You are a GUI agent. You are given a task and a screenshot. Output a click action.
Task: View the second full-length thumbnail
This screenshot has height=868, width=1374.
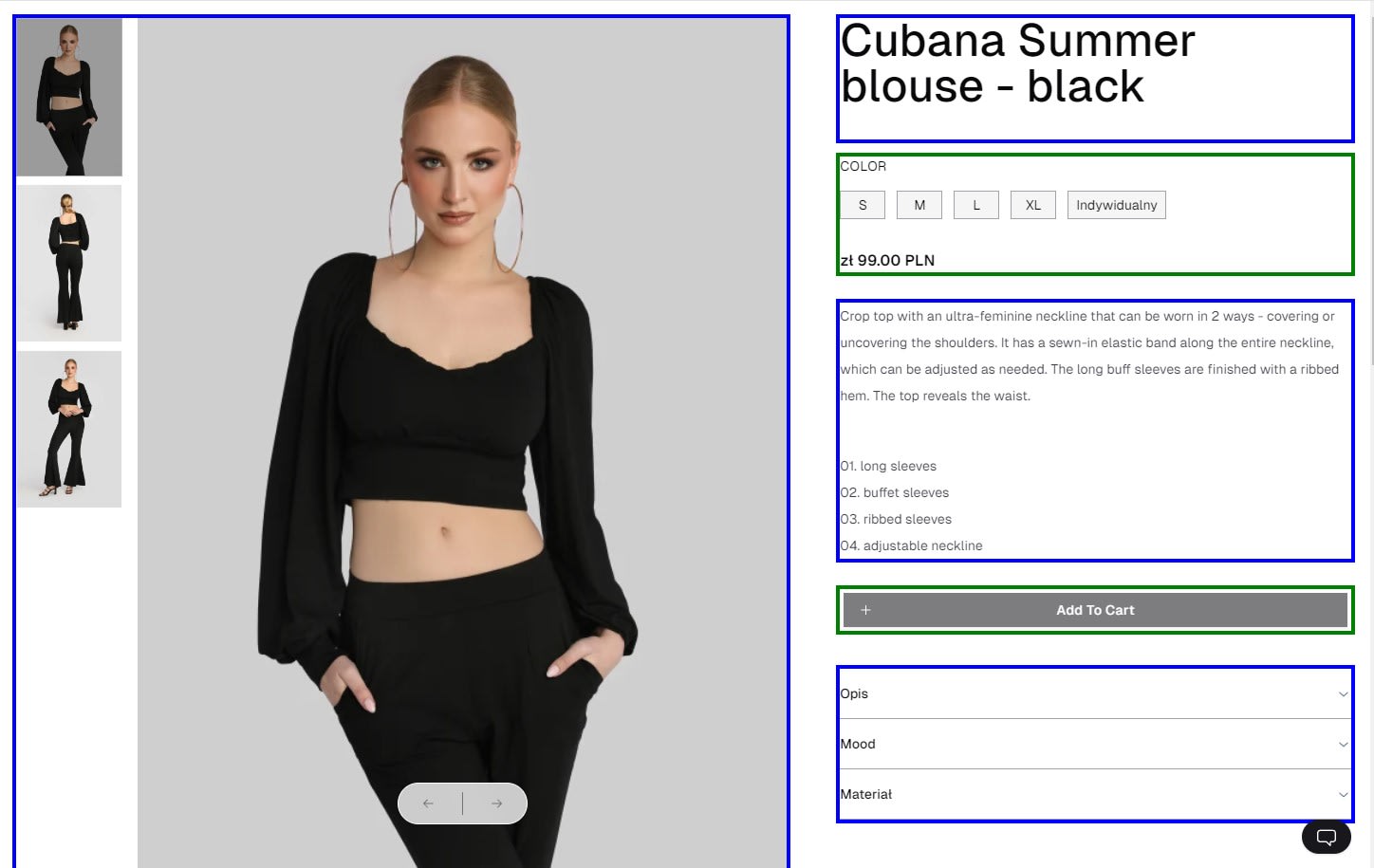click(69, 263)
